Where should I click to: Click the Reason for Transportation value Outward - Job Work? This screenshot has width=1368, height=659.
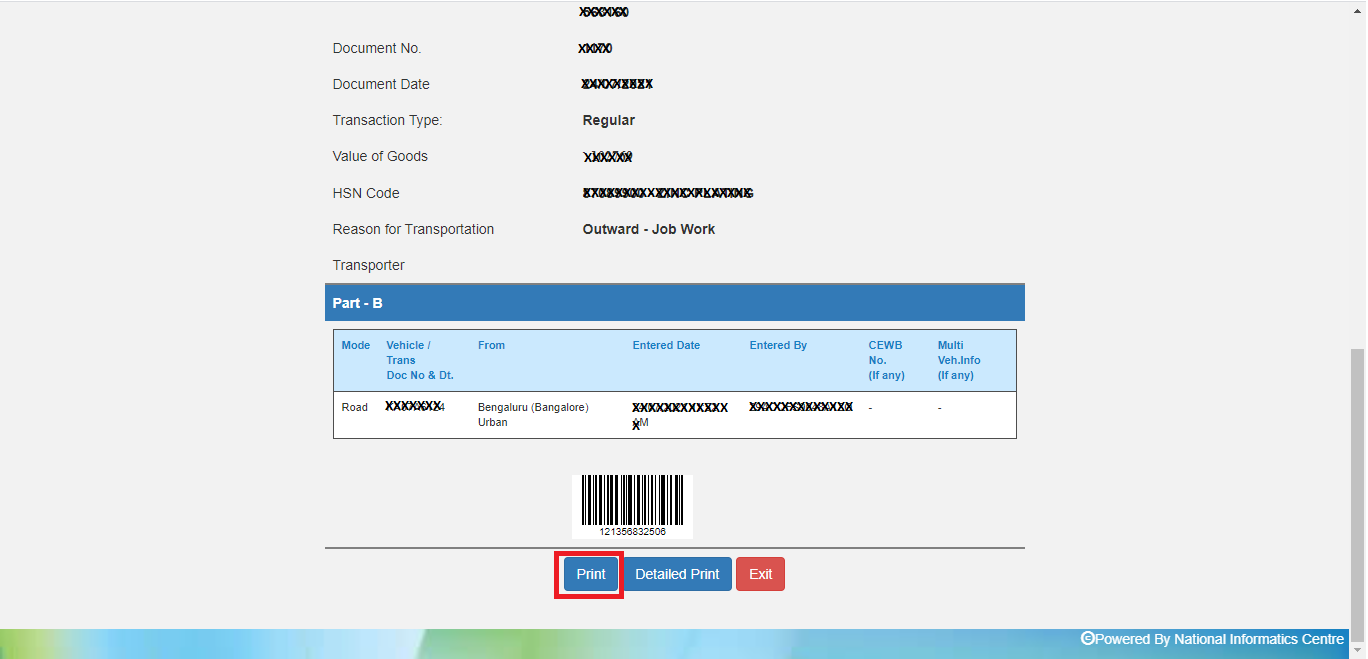(x=649, y=229)
